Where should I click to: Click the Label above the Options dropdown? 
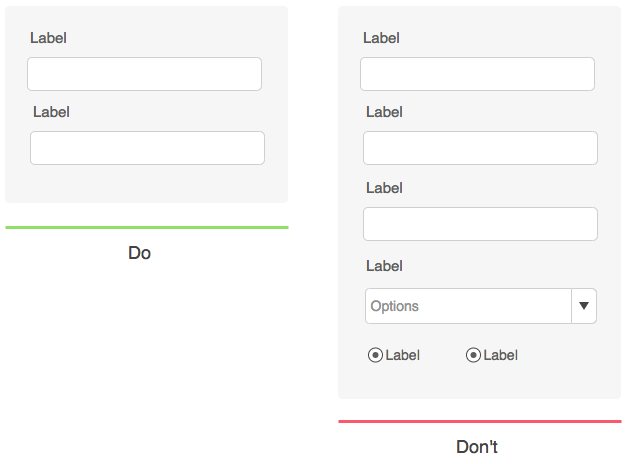(384, 266)
